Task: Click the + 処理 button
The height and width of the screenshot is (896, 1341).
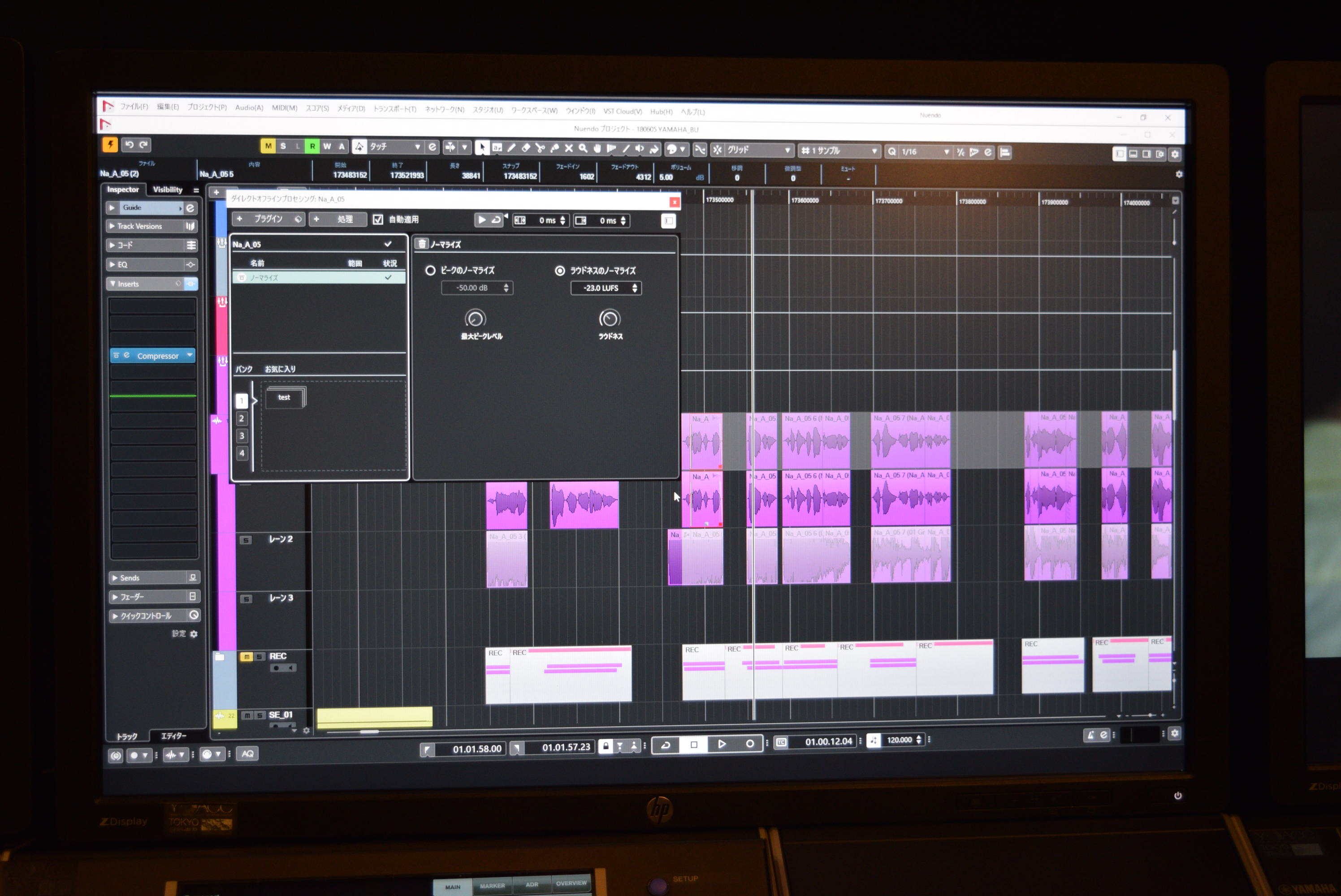Action: tap(337, 220)
